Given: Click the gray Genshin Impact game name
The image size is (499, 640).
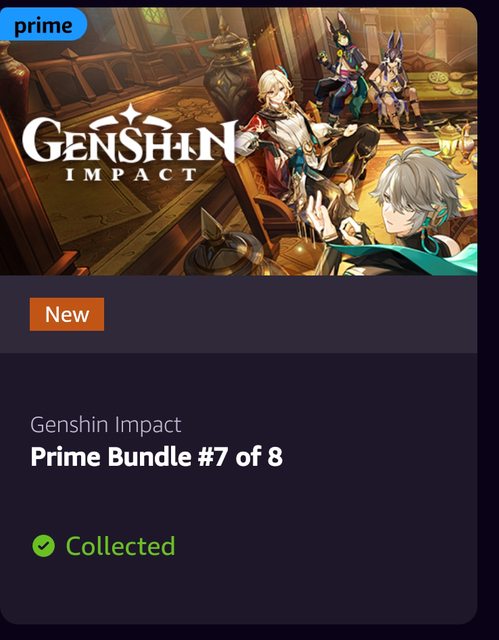Looking at the screenshot, I should [106, 425].
